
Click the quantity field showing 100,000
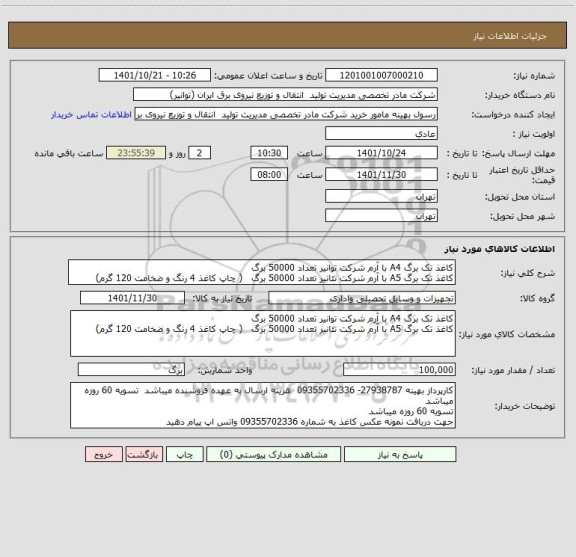pyautogui.click(x=399, y=370)
